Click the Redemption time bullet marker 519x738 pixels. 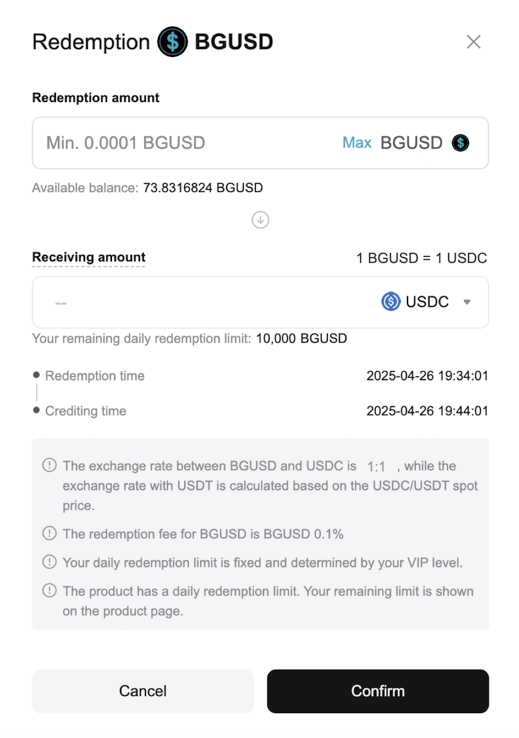36,375
